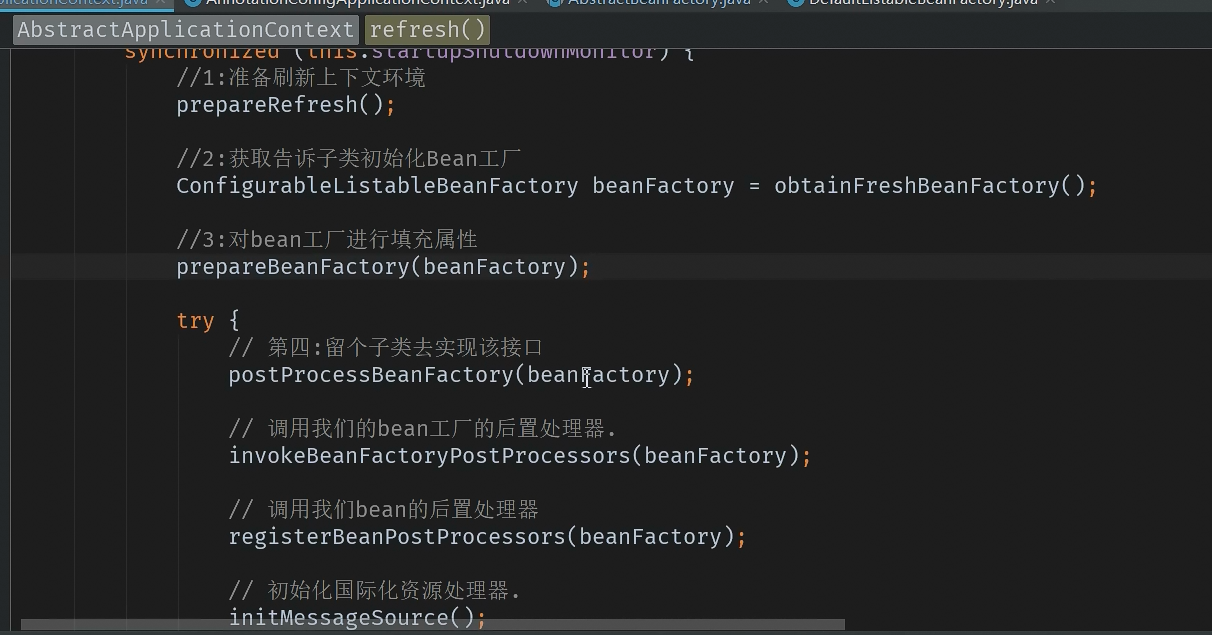Viewport: 1212px width, 635px height.
Task: Click the ConfigurableListableBeanFactory type name
Action: pos(377,186)
